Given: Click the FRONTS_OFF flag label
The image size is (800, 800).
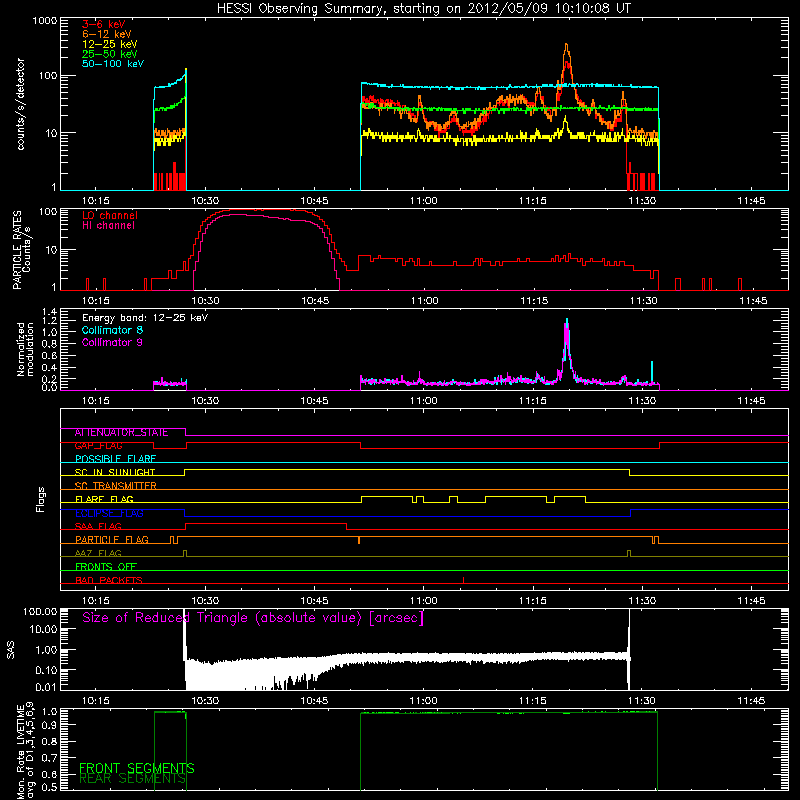Looking at the screenshot, I should pos(106,567).
